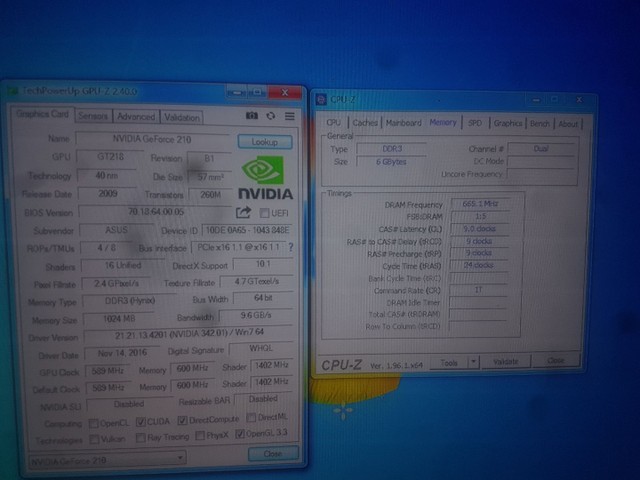
Task: Open the Caches tab in CPU-Z
Action: [365, 122]
